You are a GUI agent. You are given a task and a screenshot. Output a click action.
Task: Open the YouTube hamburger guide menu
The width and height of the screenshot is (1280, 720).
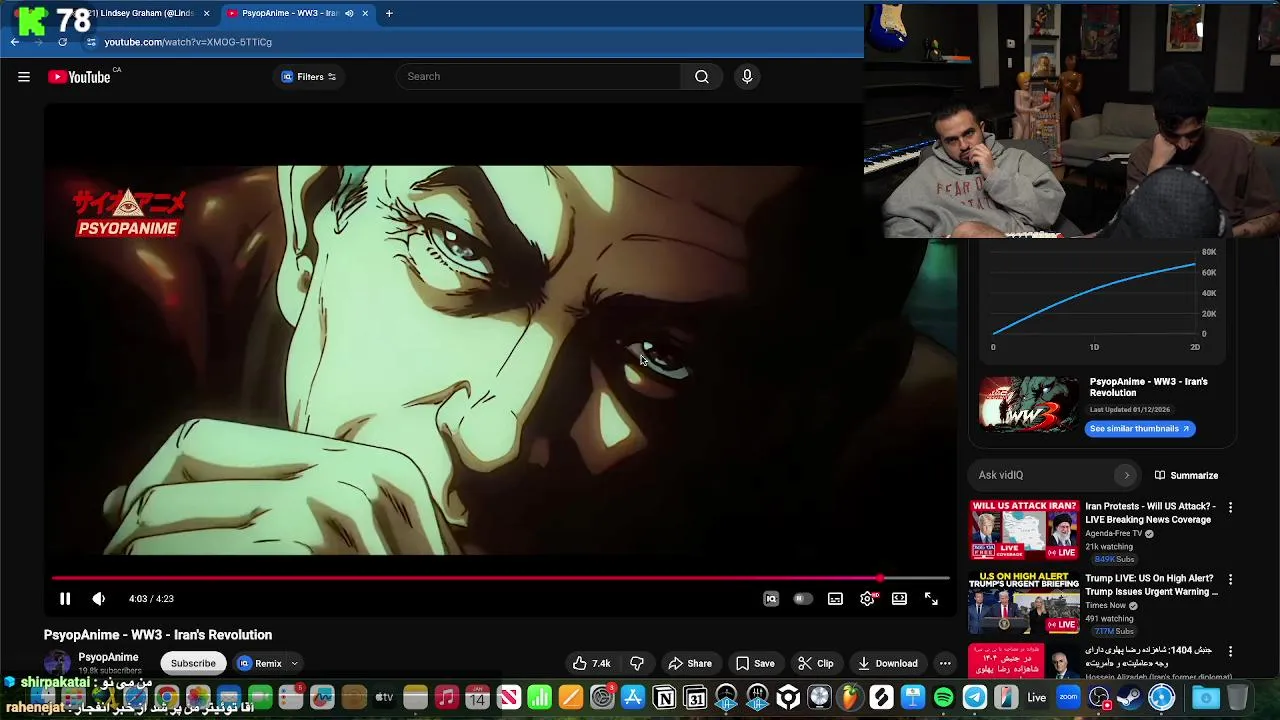tap(24, 77)
